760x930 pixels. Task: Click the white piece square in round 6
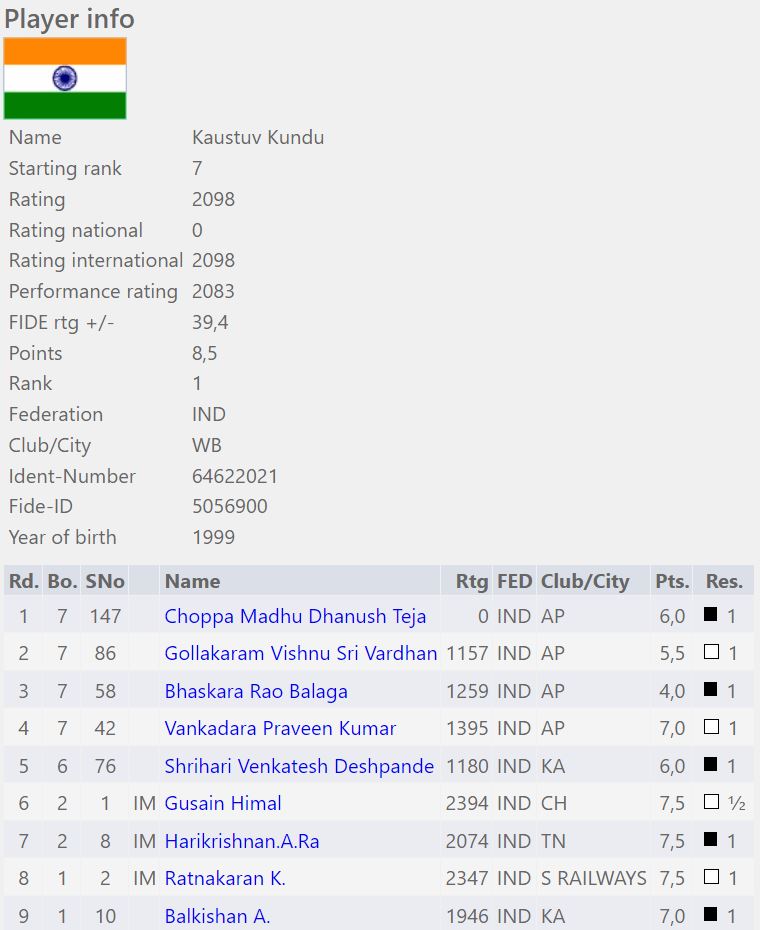coord(711,802)
